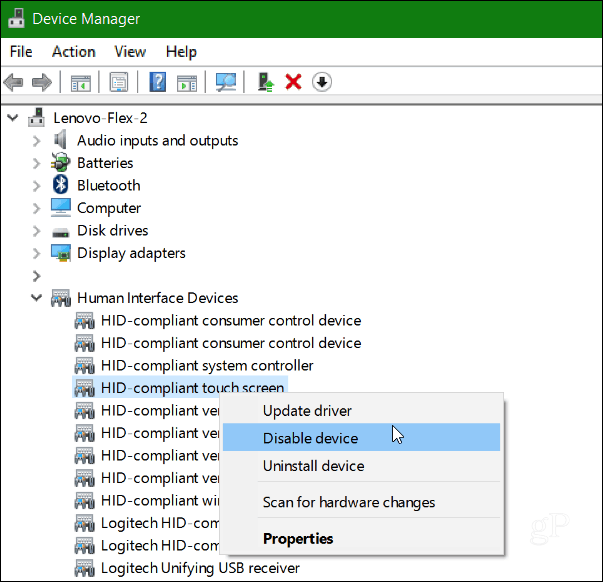Click the Bluetooth logo icon
This screenshot has height=582, width=603.
(x=60, y=185)
